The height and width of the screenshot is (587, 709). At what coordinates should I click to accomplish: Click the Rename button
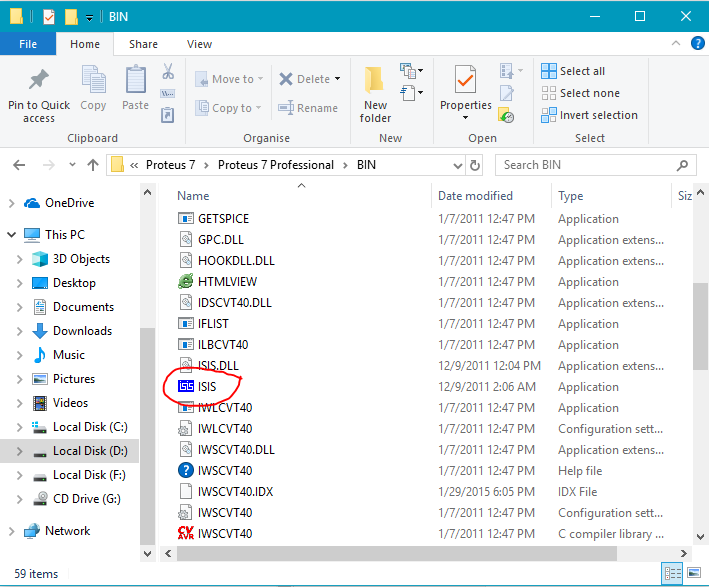[308, 108]
